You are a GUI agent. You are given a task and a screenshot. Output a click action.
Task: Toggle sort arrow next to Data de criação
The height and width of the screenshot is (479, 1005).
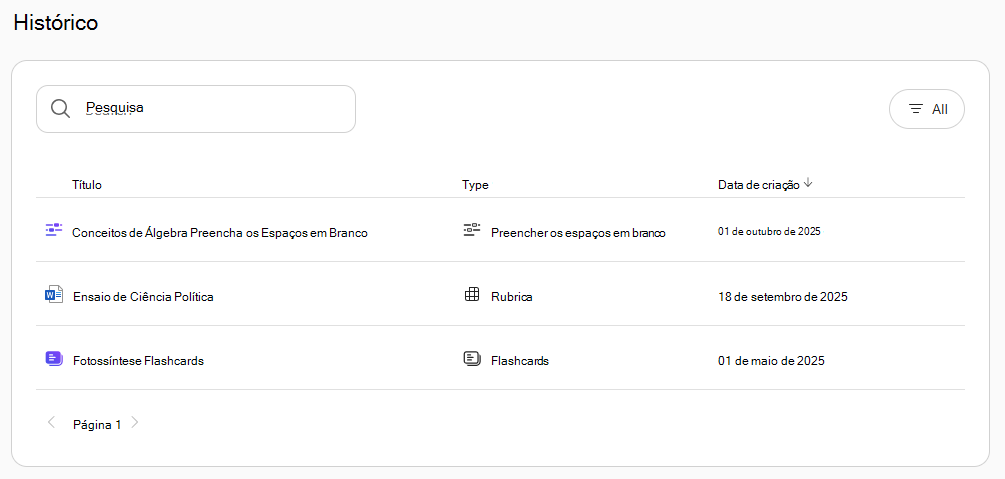[808, 183]
